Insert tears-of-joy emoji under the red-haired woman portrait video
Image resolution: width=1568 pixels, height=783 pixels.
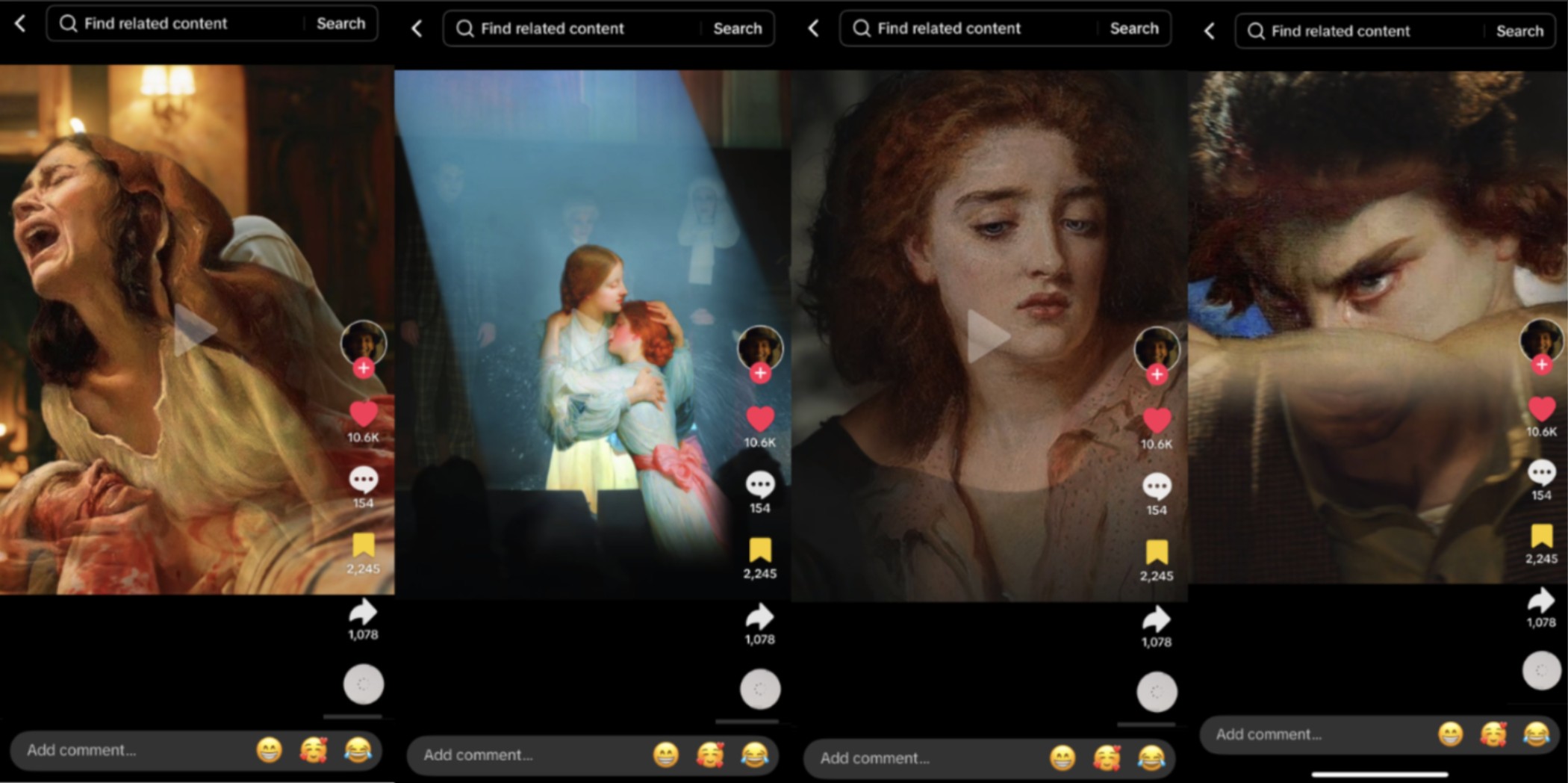[1151, 758]
